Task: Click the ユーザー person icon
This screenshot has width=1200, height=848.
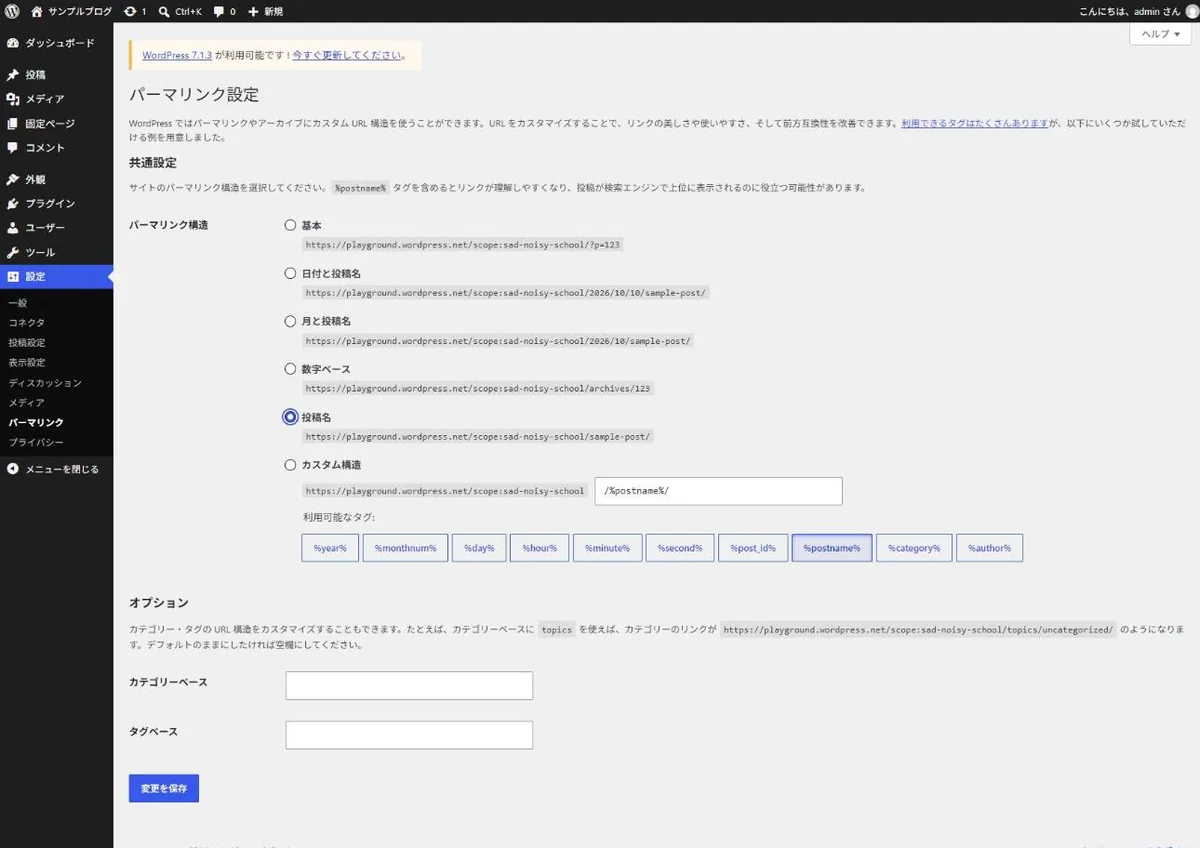Action: pos(12,228)
